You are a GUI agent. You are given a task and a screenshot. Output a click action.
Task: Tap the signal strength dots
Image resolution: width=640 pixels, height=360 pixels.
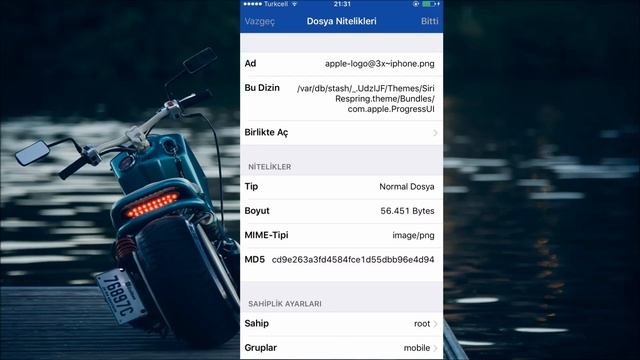coord(253,4)
